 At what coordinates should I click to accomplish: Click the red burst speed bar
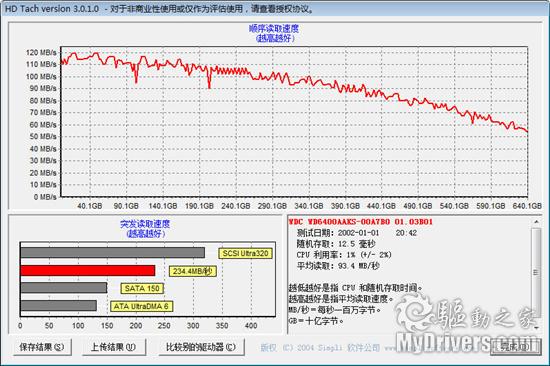click(x=88, y=271)
